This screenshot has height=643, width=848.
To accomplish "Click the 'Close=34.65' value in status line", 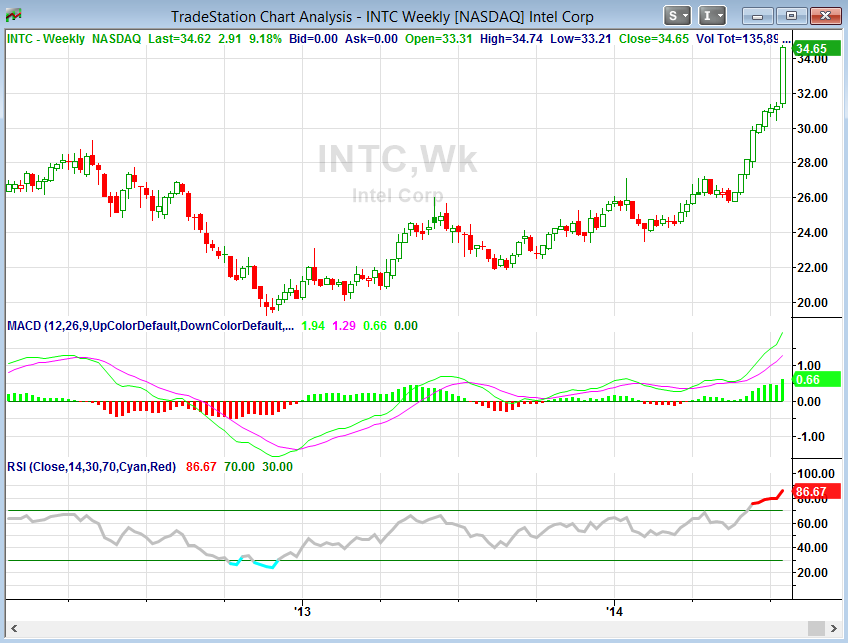I will 654,39.
